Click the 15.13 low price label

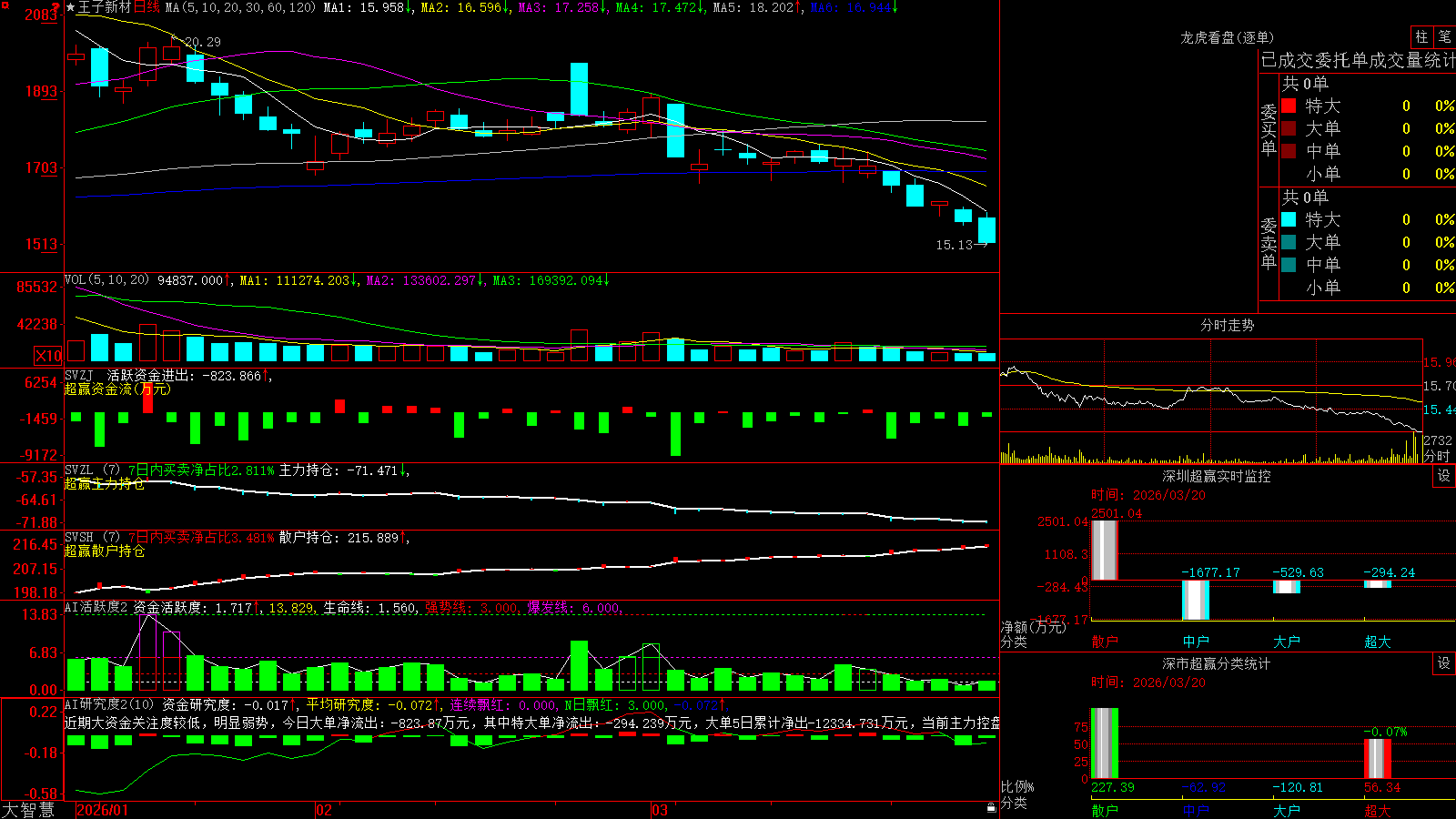[954, 245]
